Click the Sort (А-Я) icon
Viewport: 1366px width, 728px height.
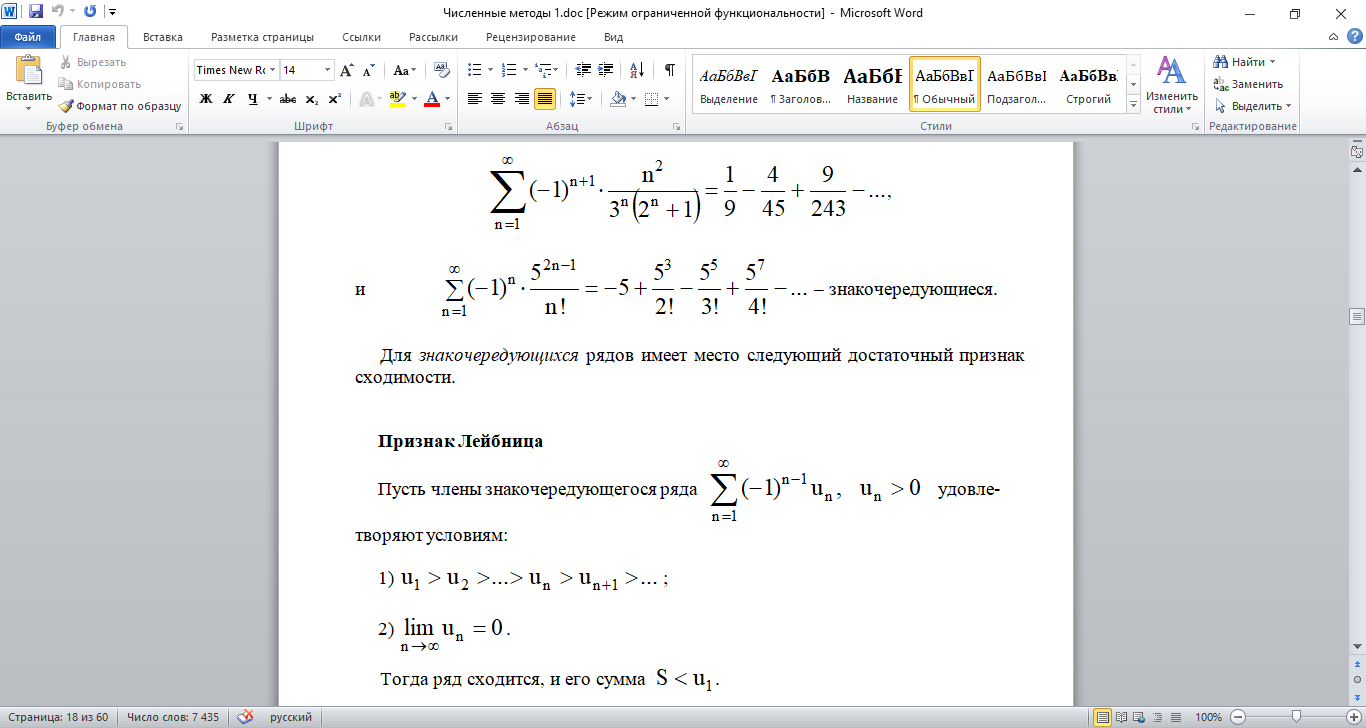click(x=637, y=70)
